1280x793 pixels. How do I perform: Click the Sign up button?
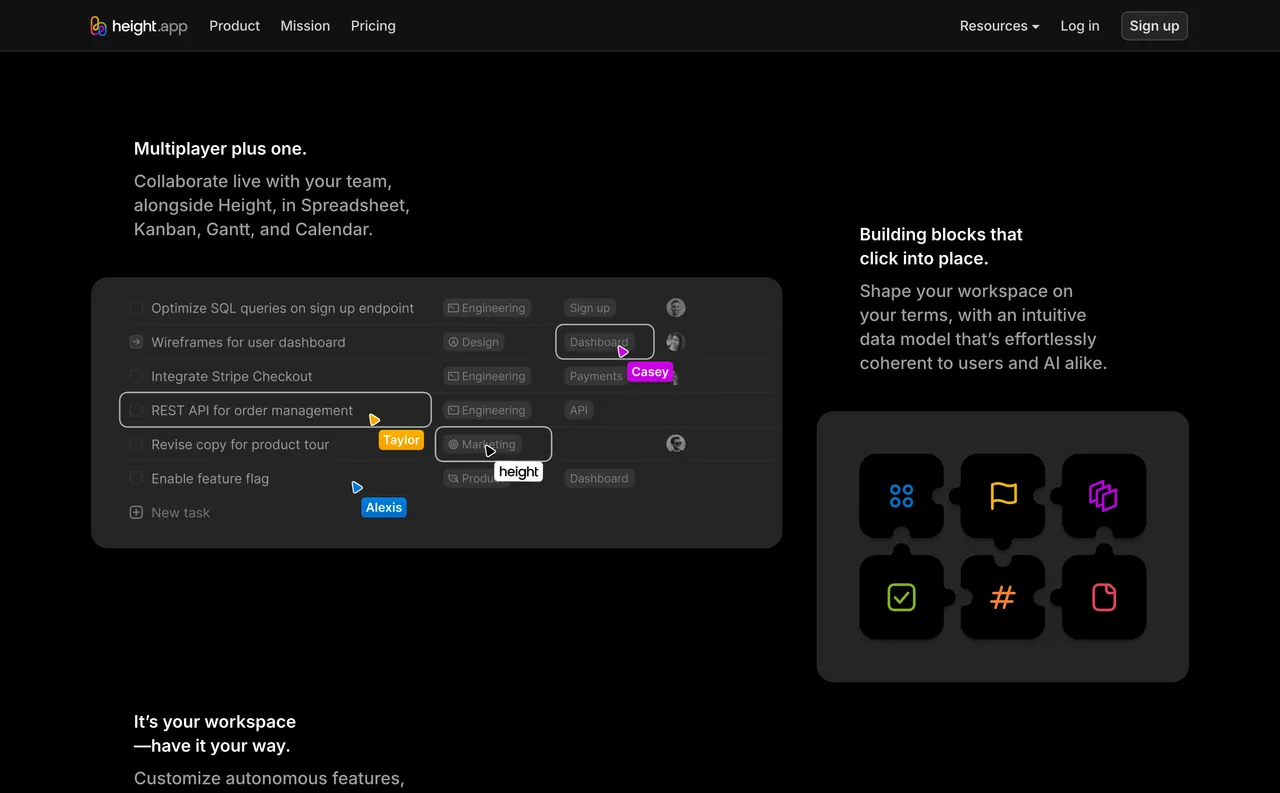pyautogui.click(x=1154, y=25)
